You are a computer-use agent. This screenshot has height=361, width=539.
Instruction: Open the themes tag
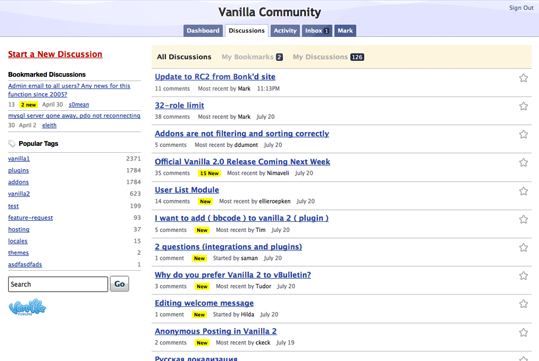(18, 253)
